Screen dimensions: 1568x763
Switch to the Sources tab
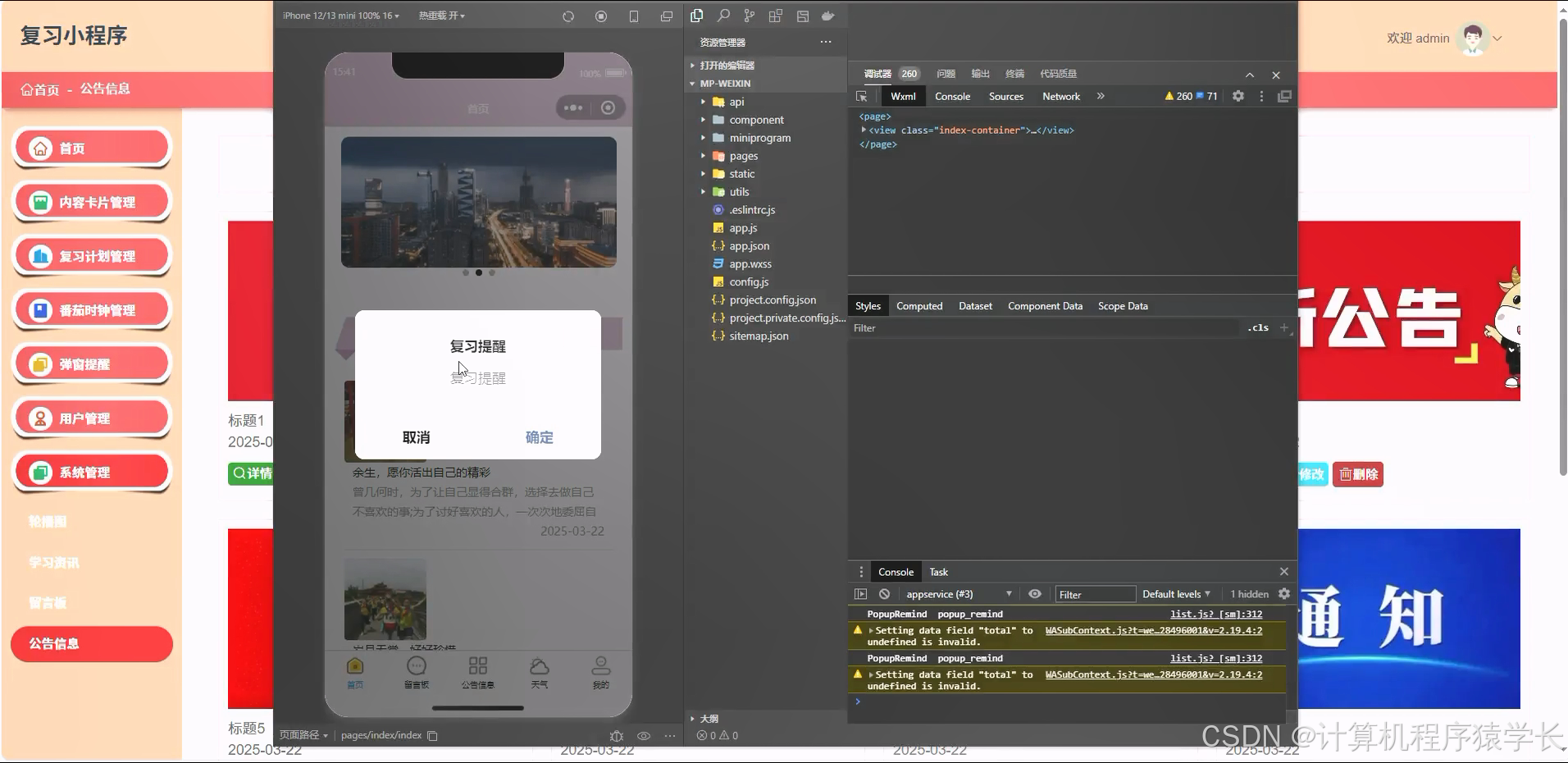coord(1006,96)
